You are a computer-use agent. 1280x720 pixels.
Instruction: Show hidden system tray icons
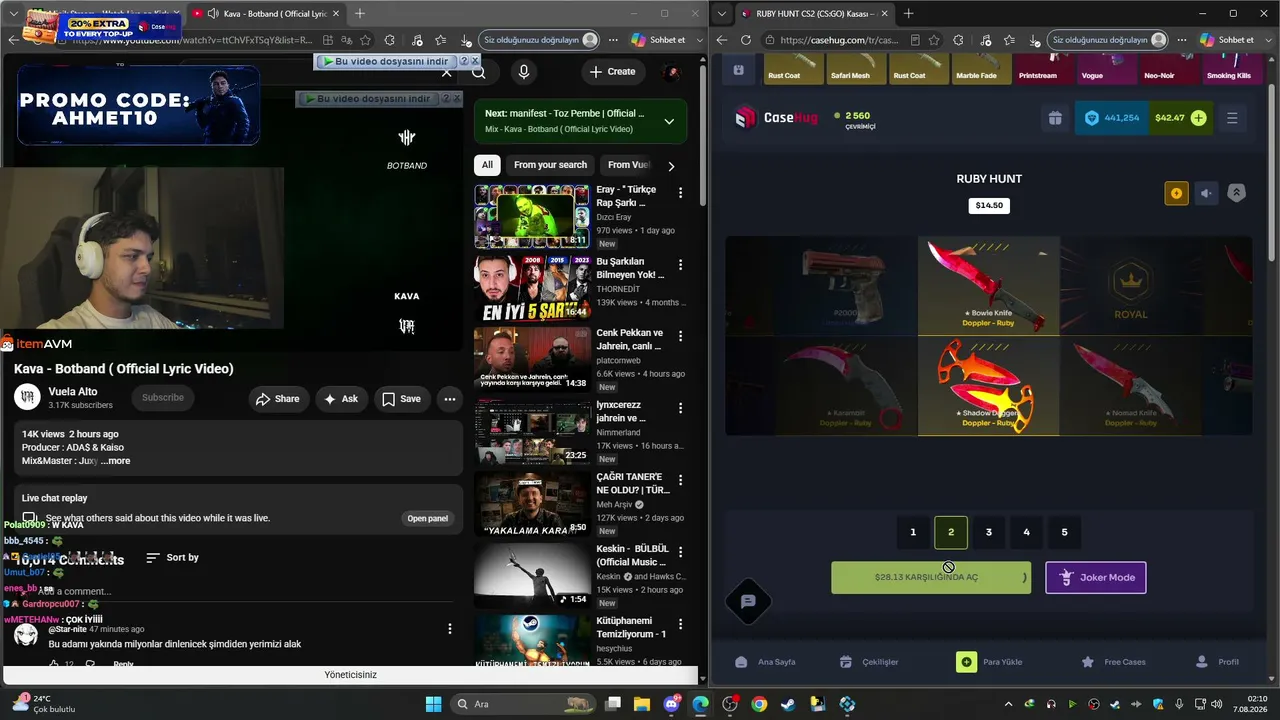click(x=1008, y=704)
